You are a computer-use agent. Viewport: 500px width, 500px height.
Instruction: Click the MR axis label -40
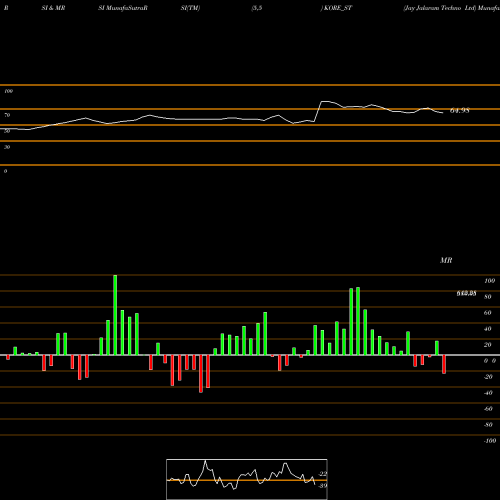488,393
